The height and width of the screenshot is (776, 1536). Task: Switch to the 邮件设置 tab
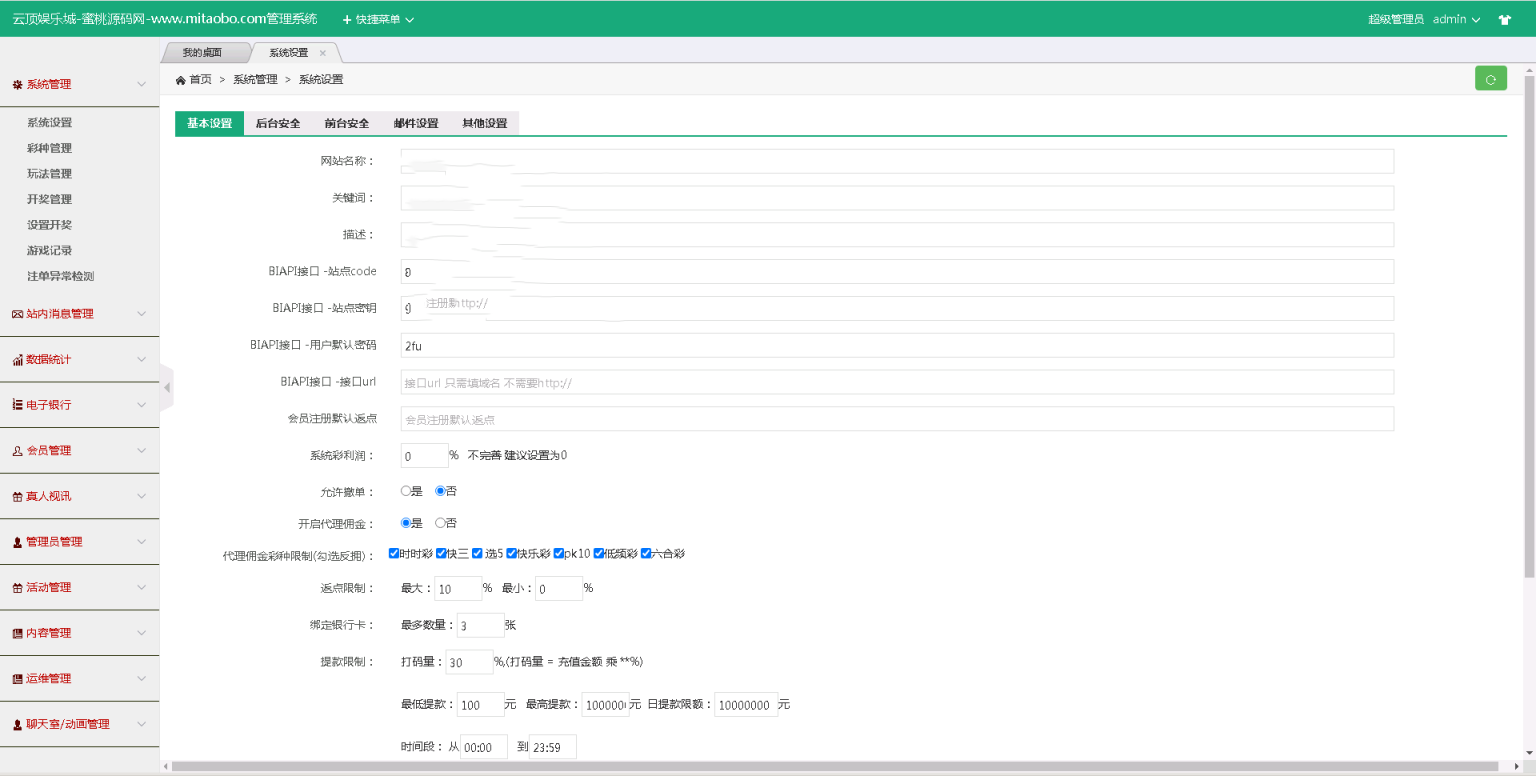[416, 124]
